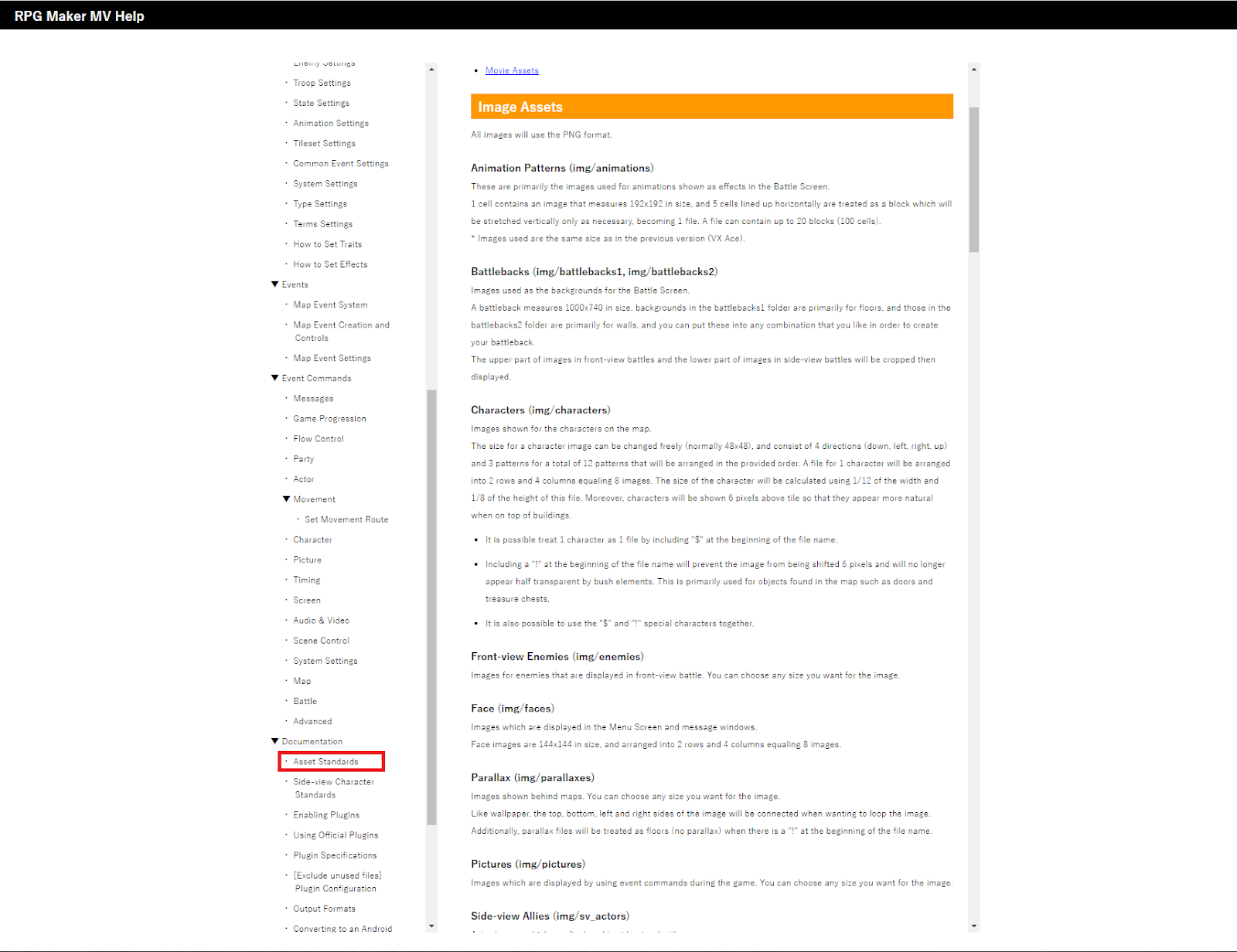
Task: Collapse the Documentation section
Action: click(x=274, y=741)
